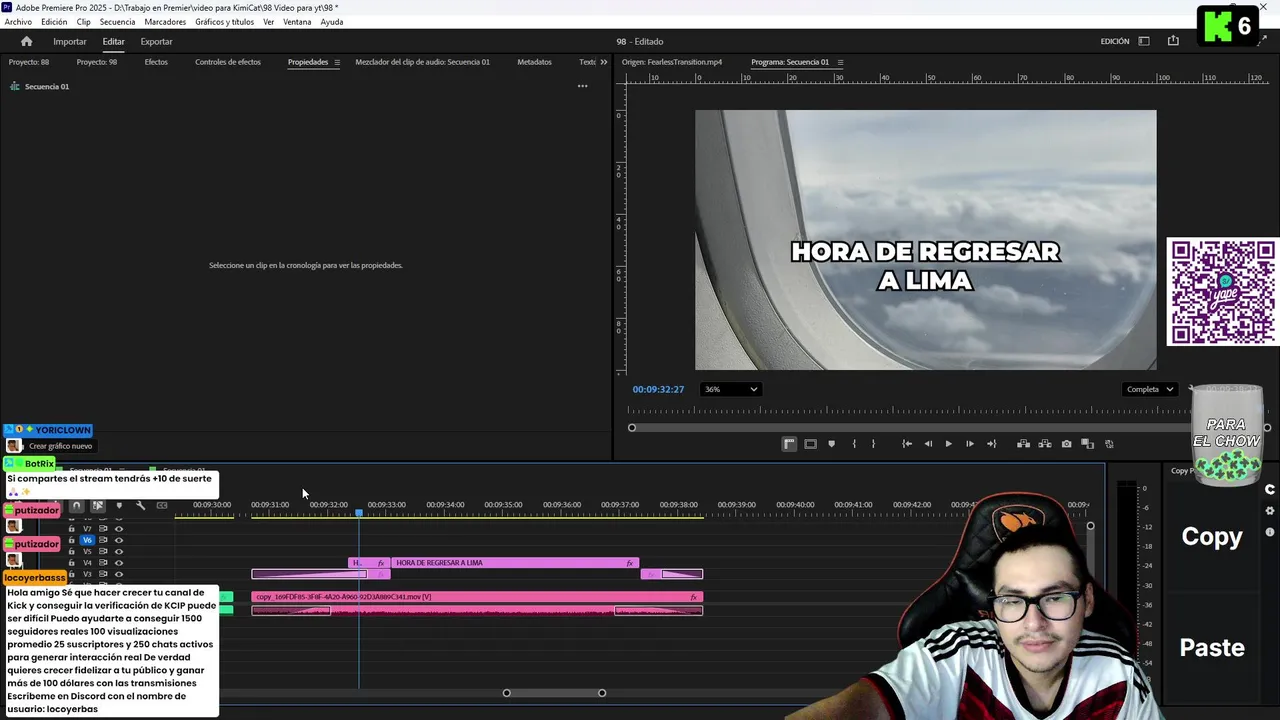
Task: Click the Secuencia 01 sequence icon
Action: tap(15, 86)
